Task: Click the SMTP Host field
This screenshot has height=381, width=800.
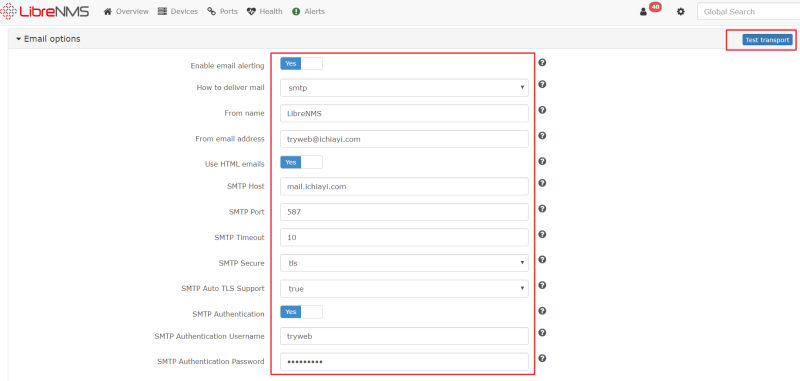Action: pos(404,186)
